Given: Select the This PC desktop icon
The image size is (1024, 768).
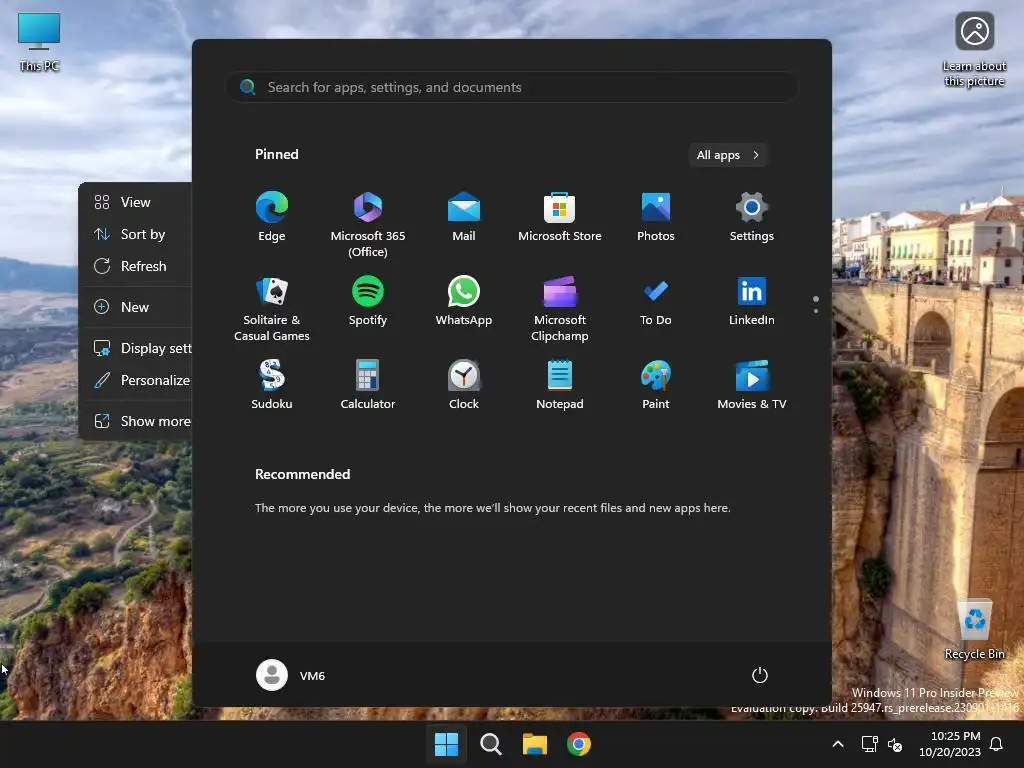Looking at the screenshot, I should tap(39, 41).
